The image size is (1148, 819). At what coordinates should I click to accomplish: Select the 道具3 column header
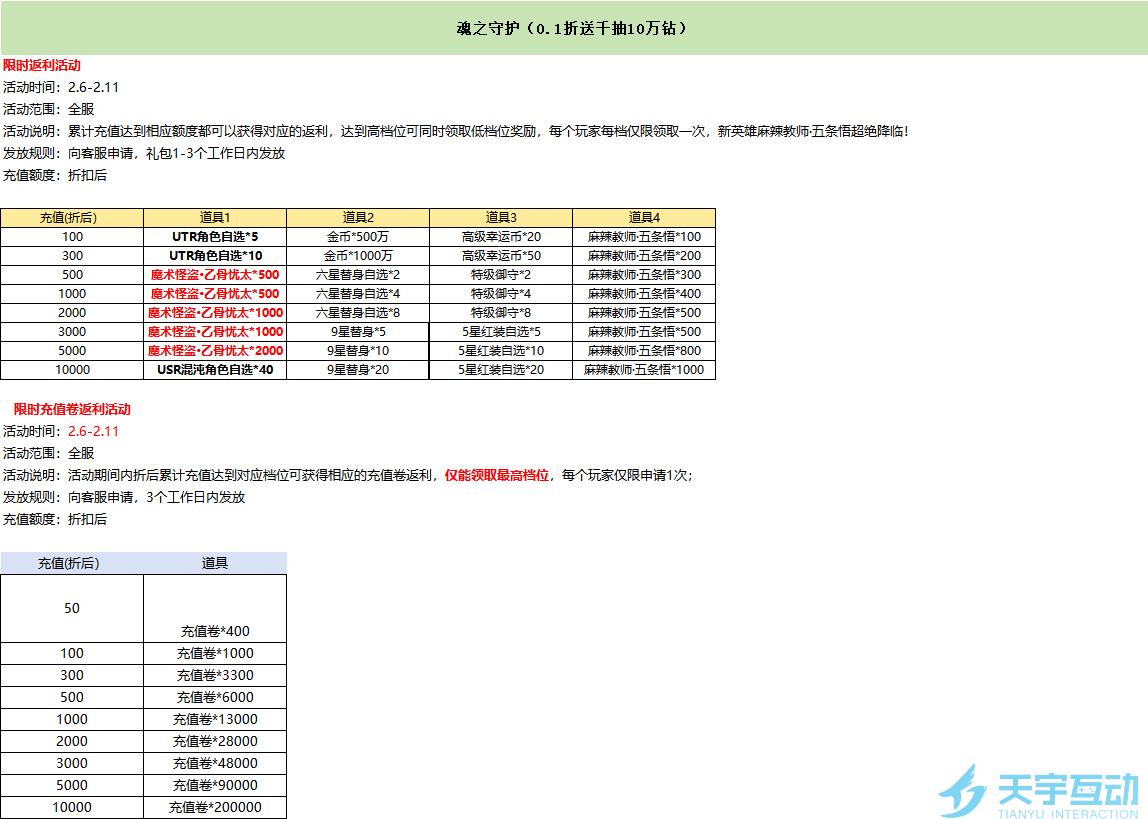pos(501,217)
